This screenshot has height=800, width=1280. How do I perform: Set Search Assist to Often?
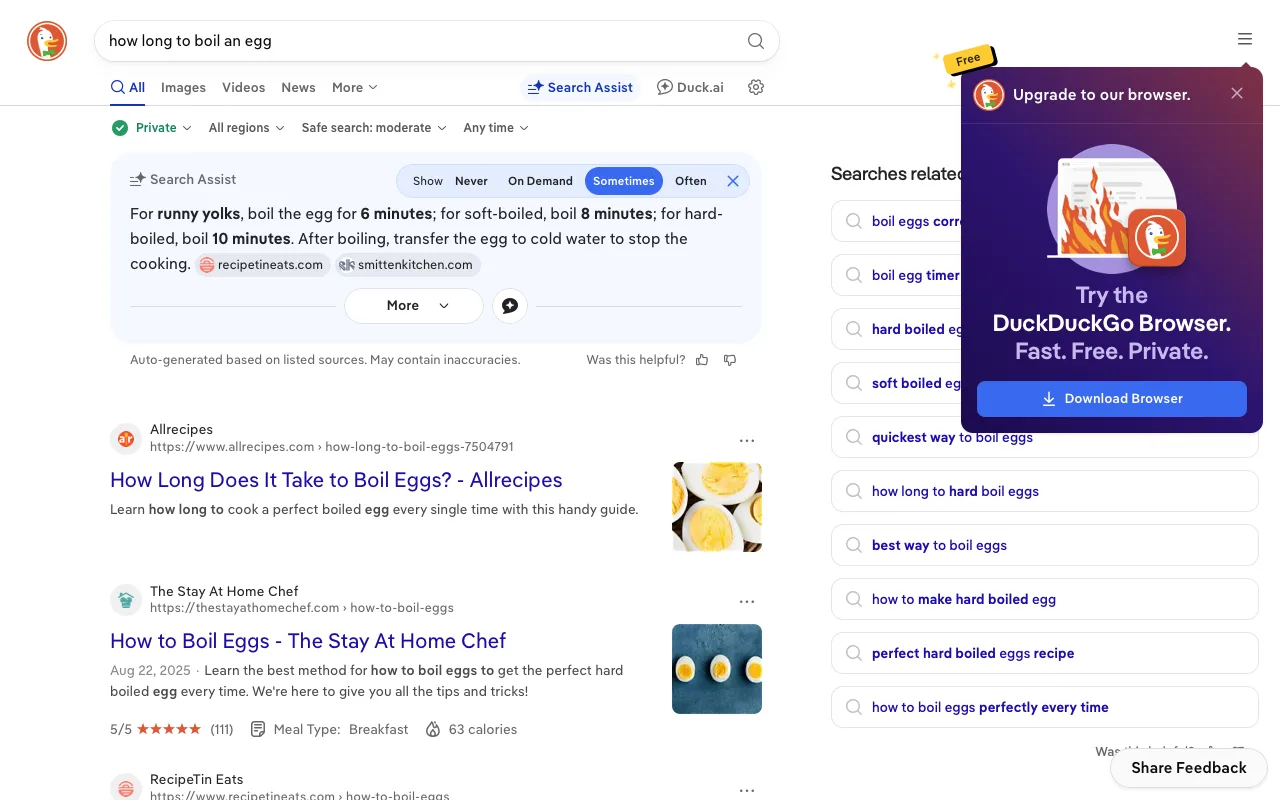coord(691,181)
